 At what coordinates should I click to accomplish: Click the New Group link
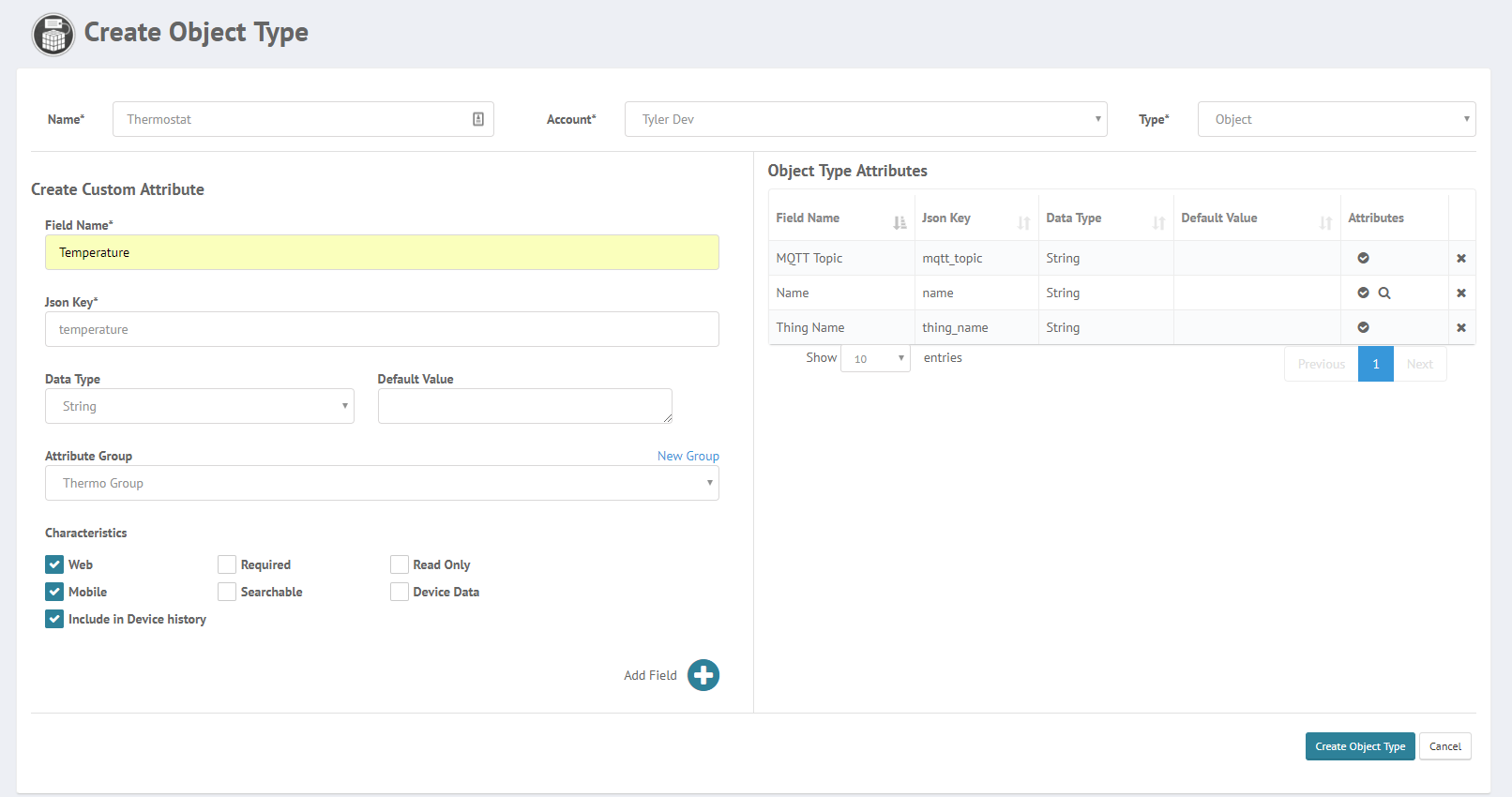click(x=688, y=456)
